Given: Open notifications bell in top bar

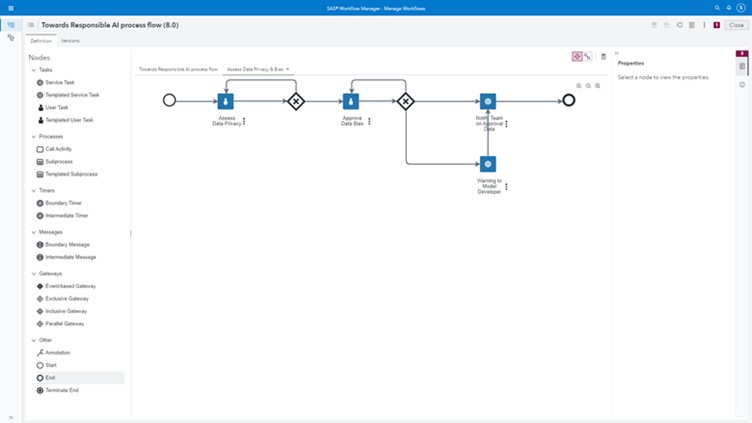Looking at the screenshot, I should point(729,7).
